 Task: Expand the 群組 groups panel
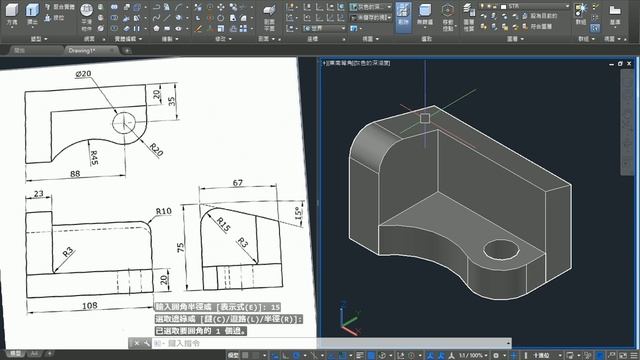[587, 39]
